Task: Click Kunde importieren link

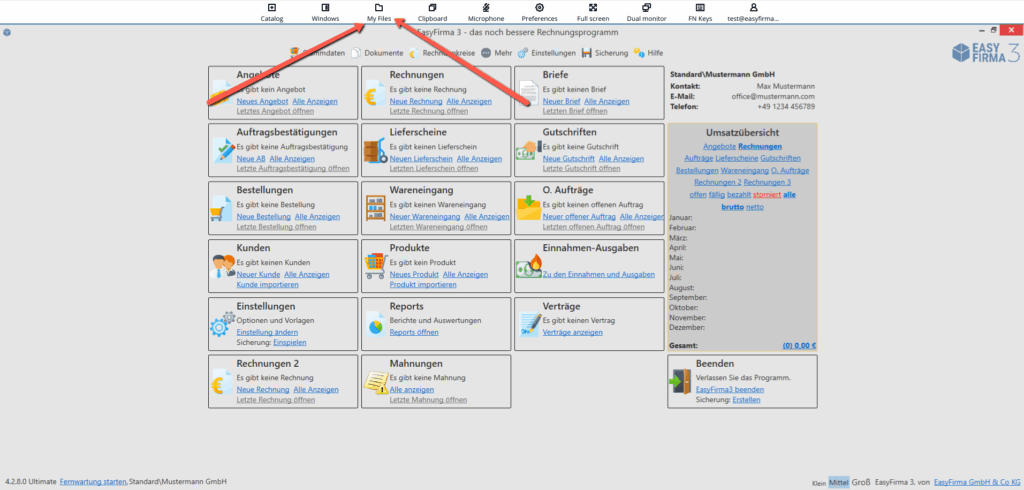Action: pos(267,285)
